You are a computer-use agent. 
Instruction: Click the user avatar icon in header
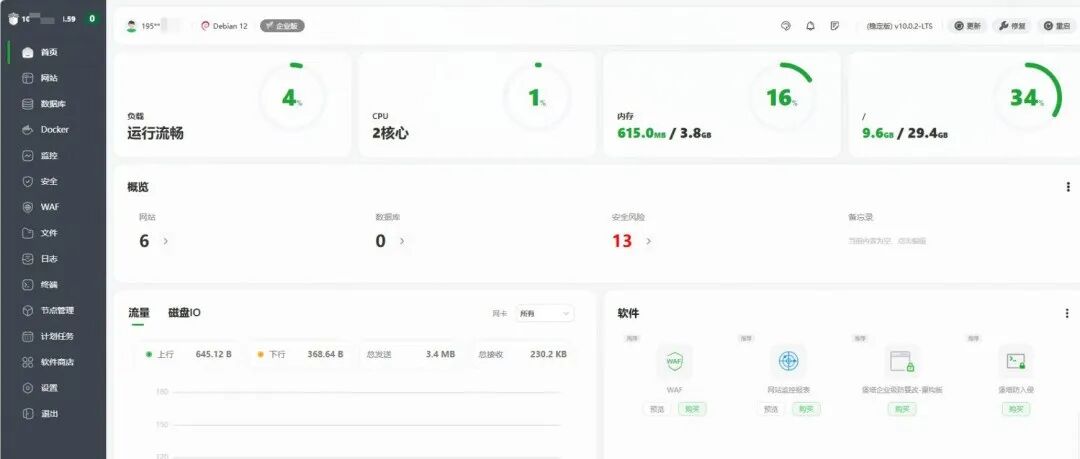(x=132, y=26)
